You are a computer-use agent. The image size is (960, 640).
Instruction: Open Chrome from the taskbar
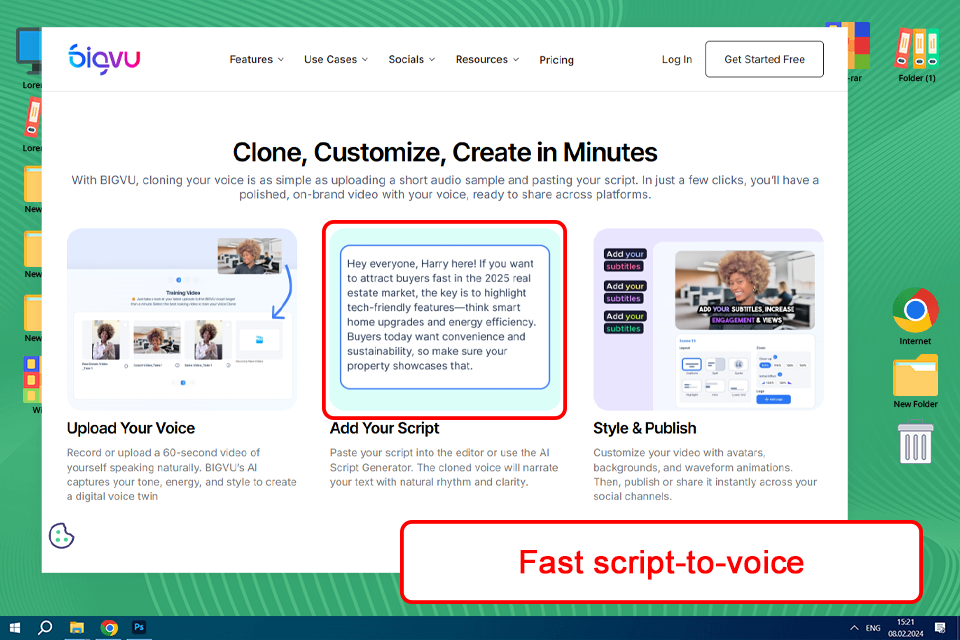(x=109, y=628)
